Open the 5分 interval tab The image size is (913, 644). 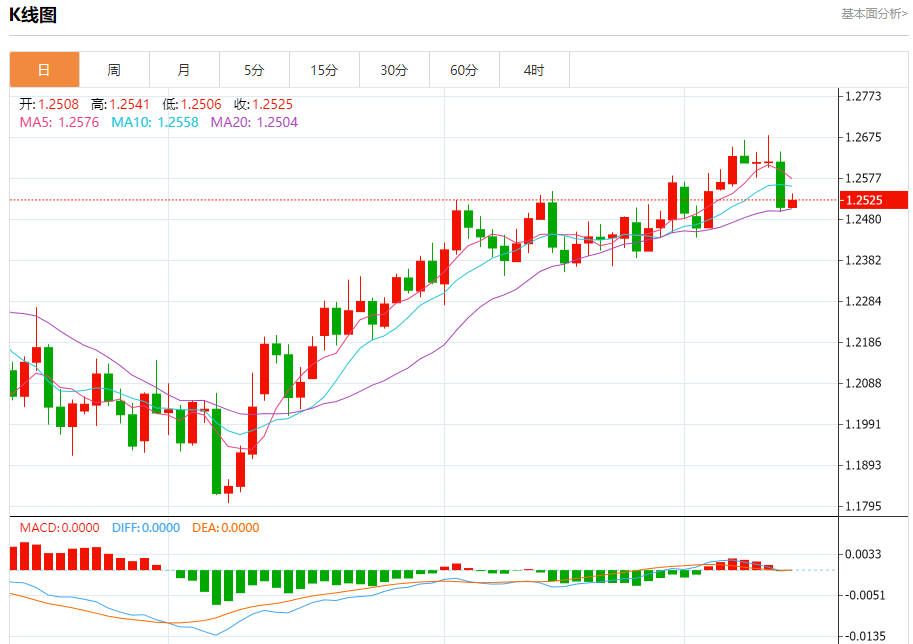click(x=254, y=70)
